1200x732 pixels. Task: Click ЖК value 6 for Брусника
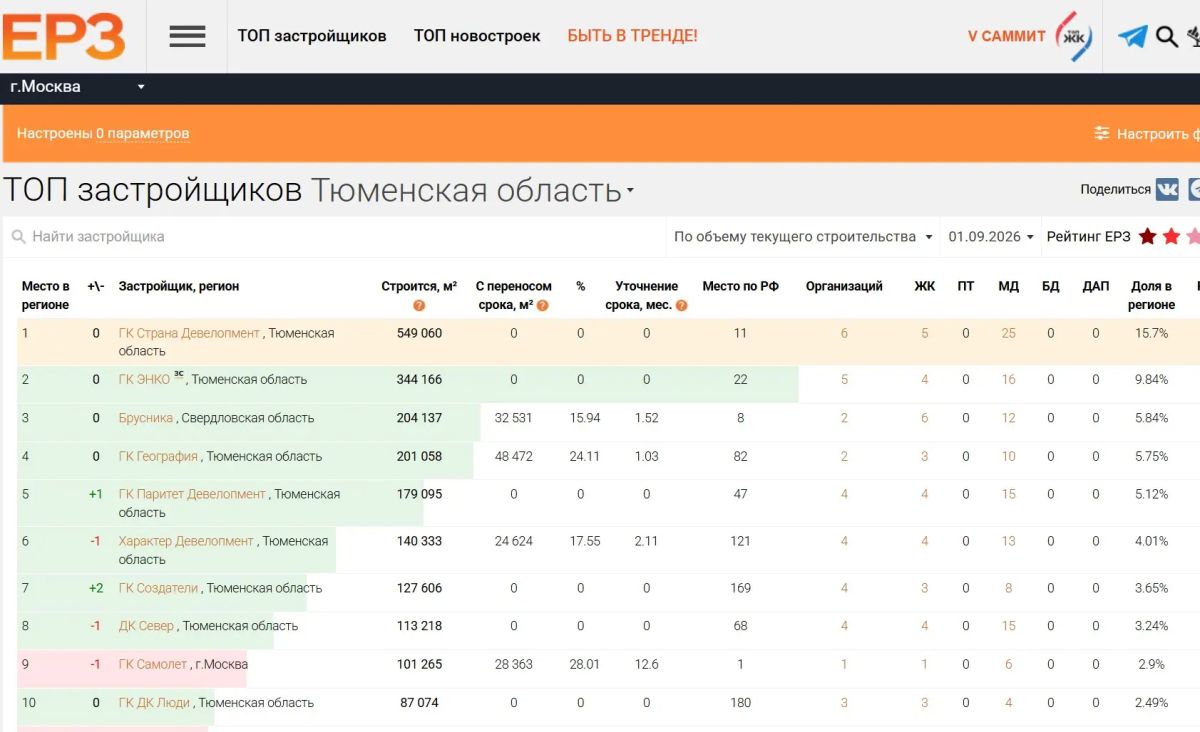pyautogui.click(x=925, y=418)
